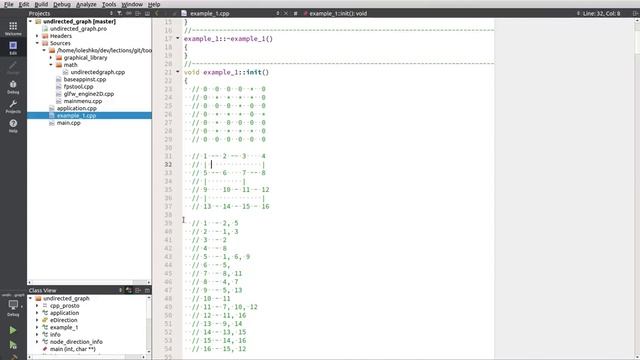
Task: Select example_1.cpp in the project tree
Action: coord(76,116)
